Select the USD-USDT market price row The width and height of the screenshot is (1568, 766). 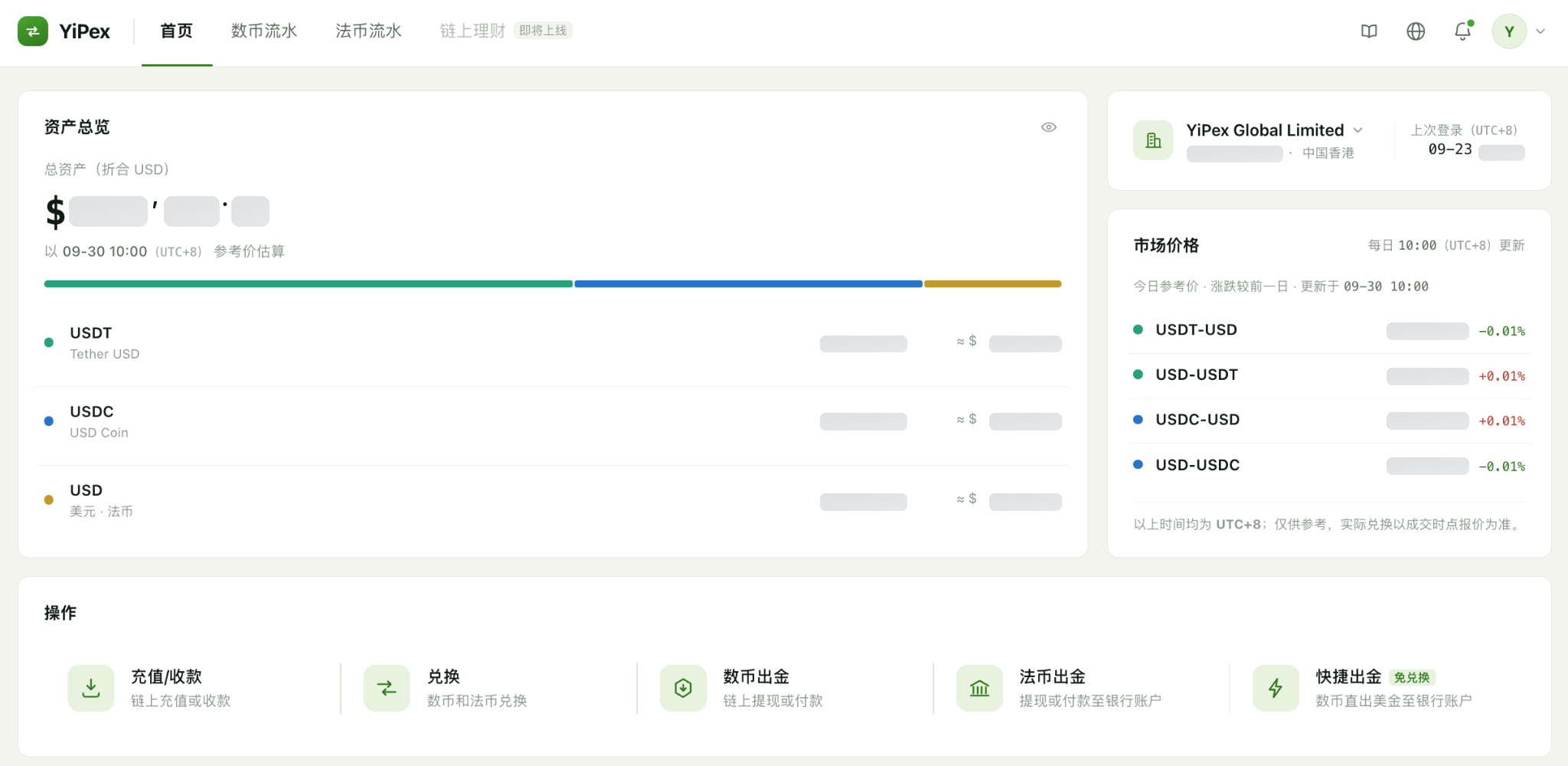point(1329,375)
